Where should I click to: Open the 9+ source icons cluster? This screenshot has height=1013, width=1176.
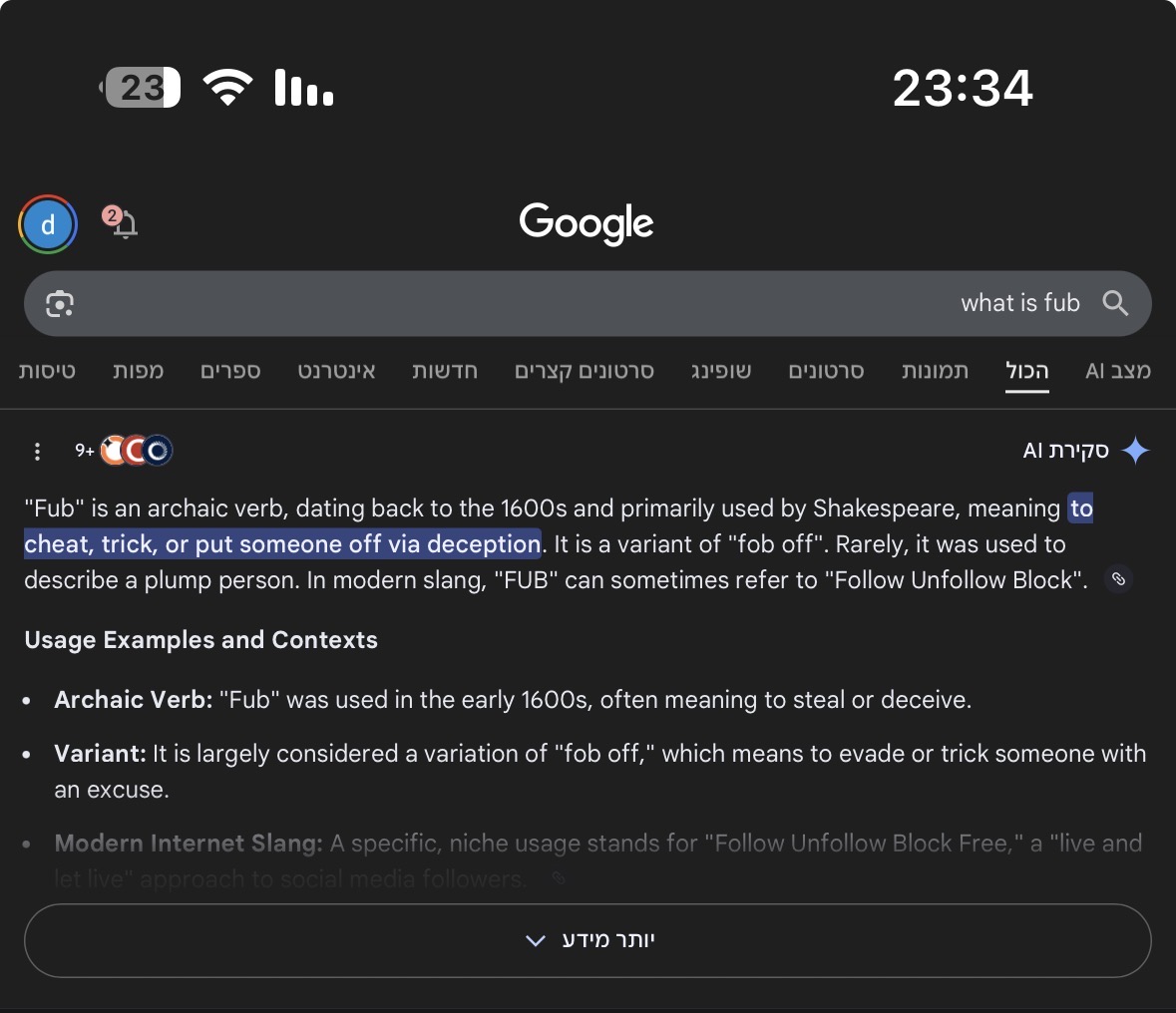tap(125, 451)
